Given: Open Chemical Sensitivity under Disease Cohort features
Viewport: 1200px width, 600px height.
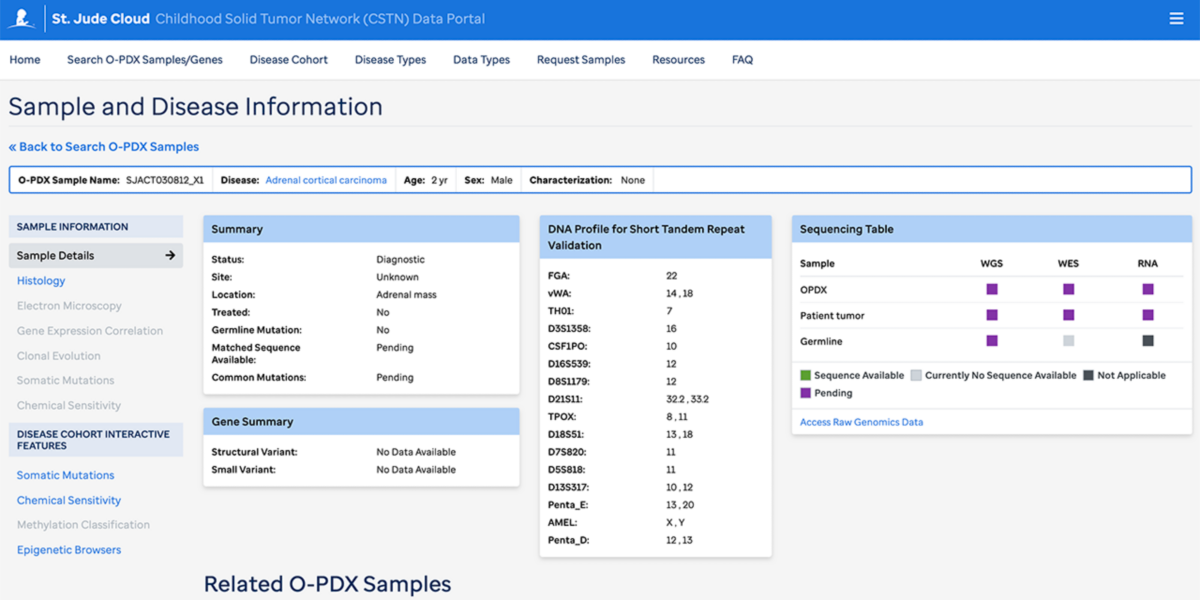Looking at the screenshot, I should point(69,500).
